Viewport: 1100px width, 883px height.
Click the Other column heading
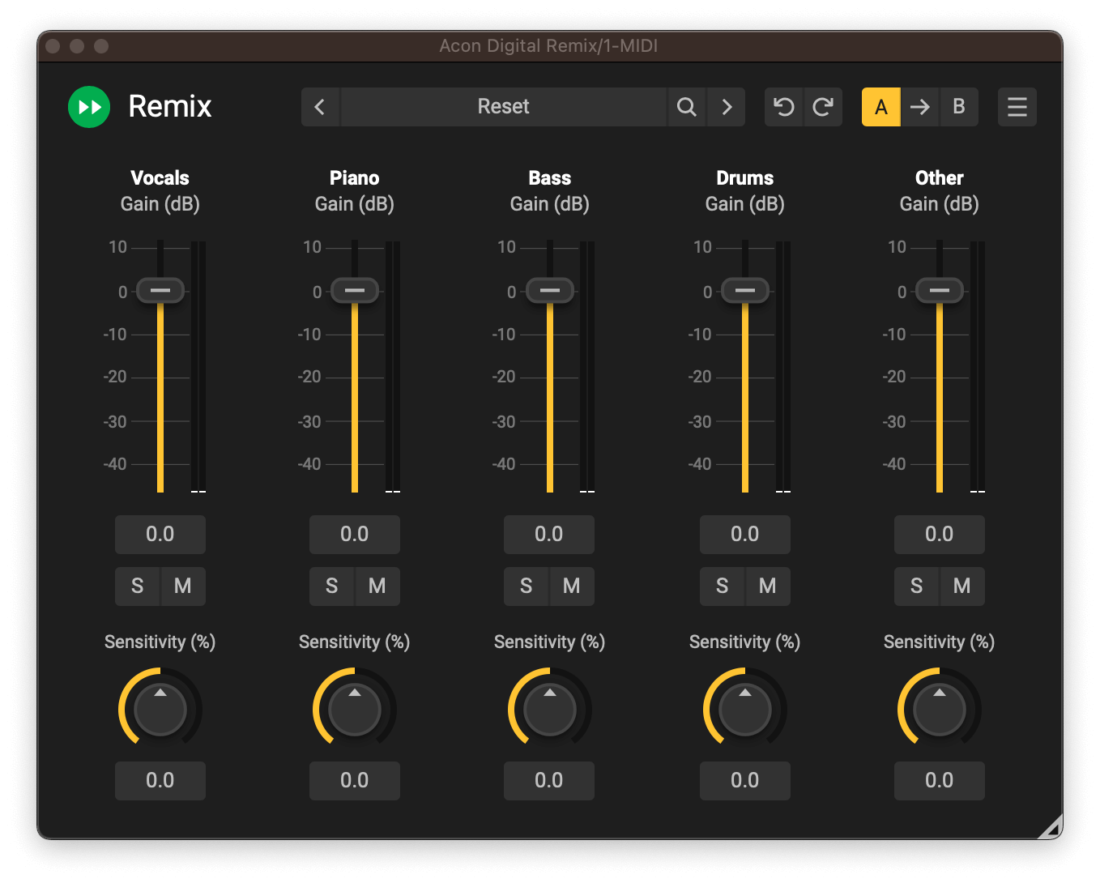point(939,178)
